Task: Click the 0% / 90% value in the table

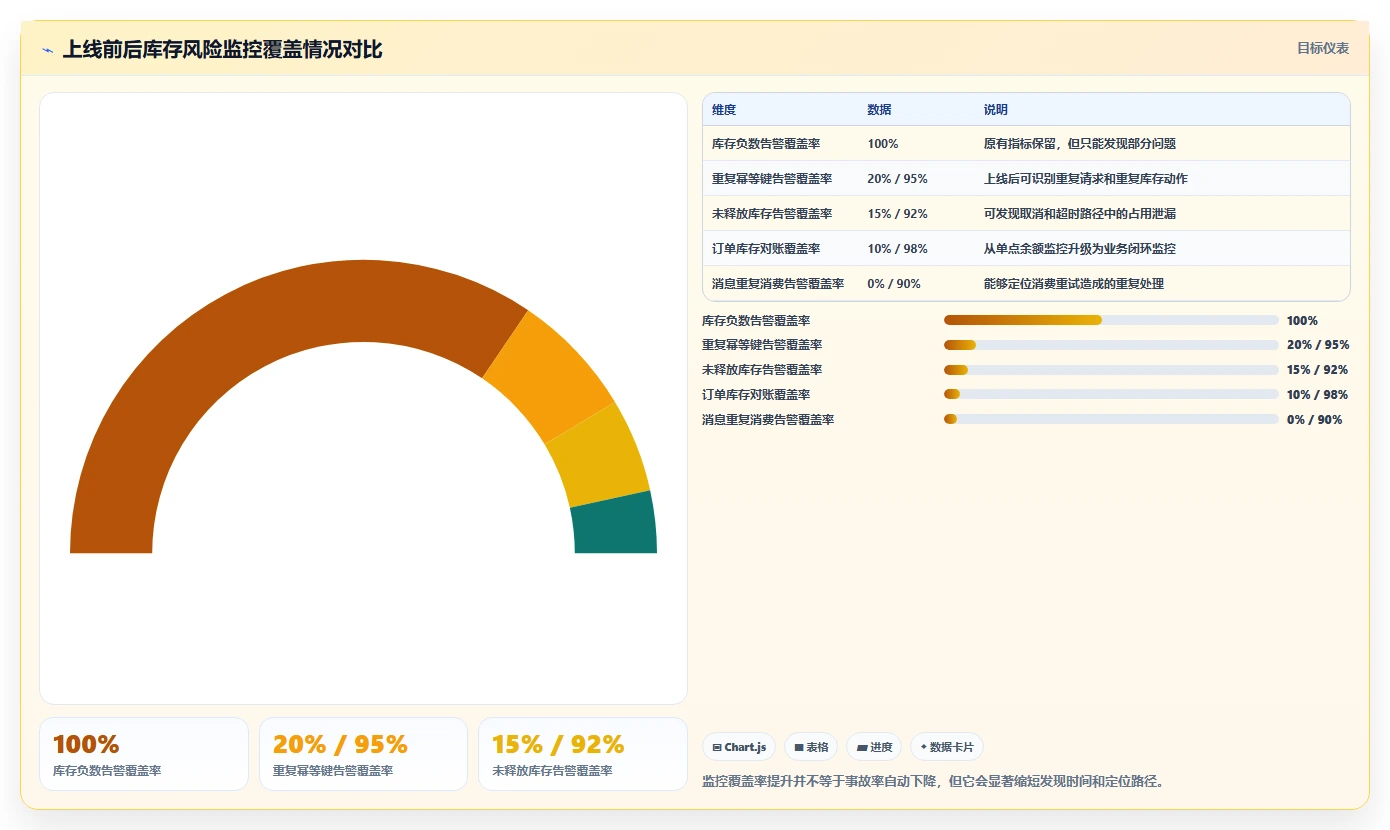Action: (x=894, y=284)
